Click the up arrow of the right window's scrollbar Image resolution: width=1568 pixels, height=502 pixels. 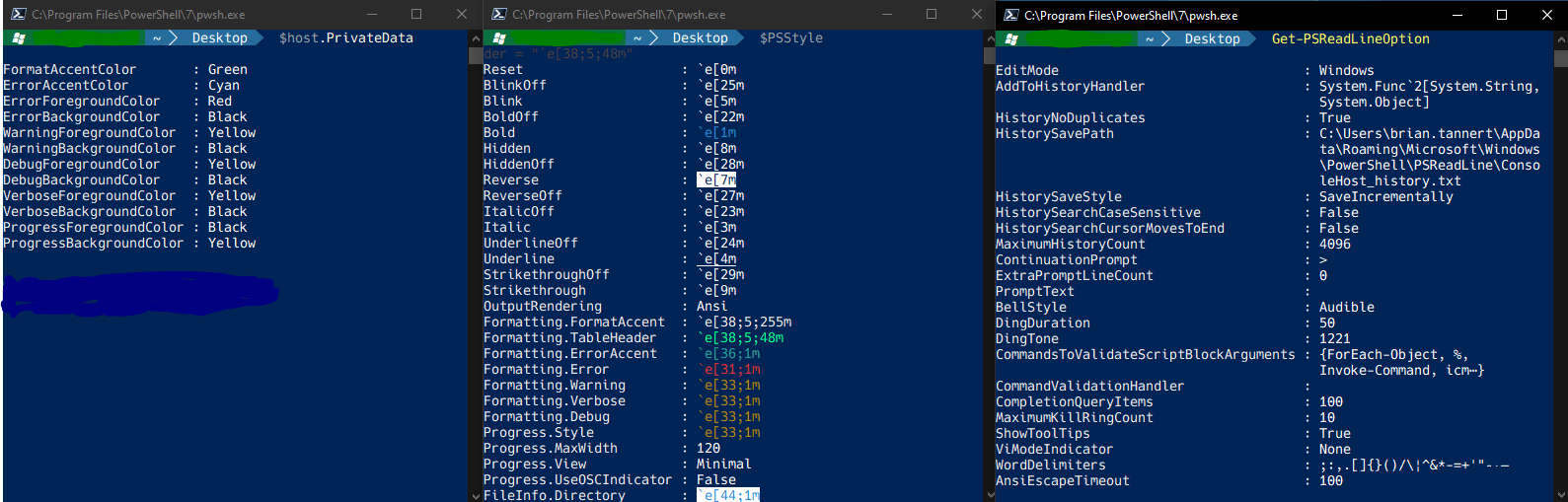pos(1560,38)
